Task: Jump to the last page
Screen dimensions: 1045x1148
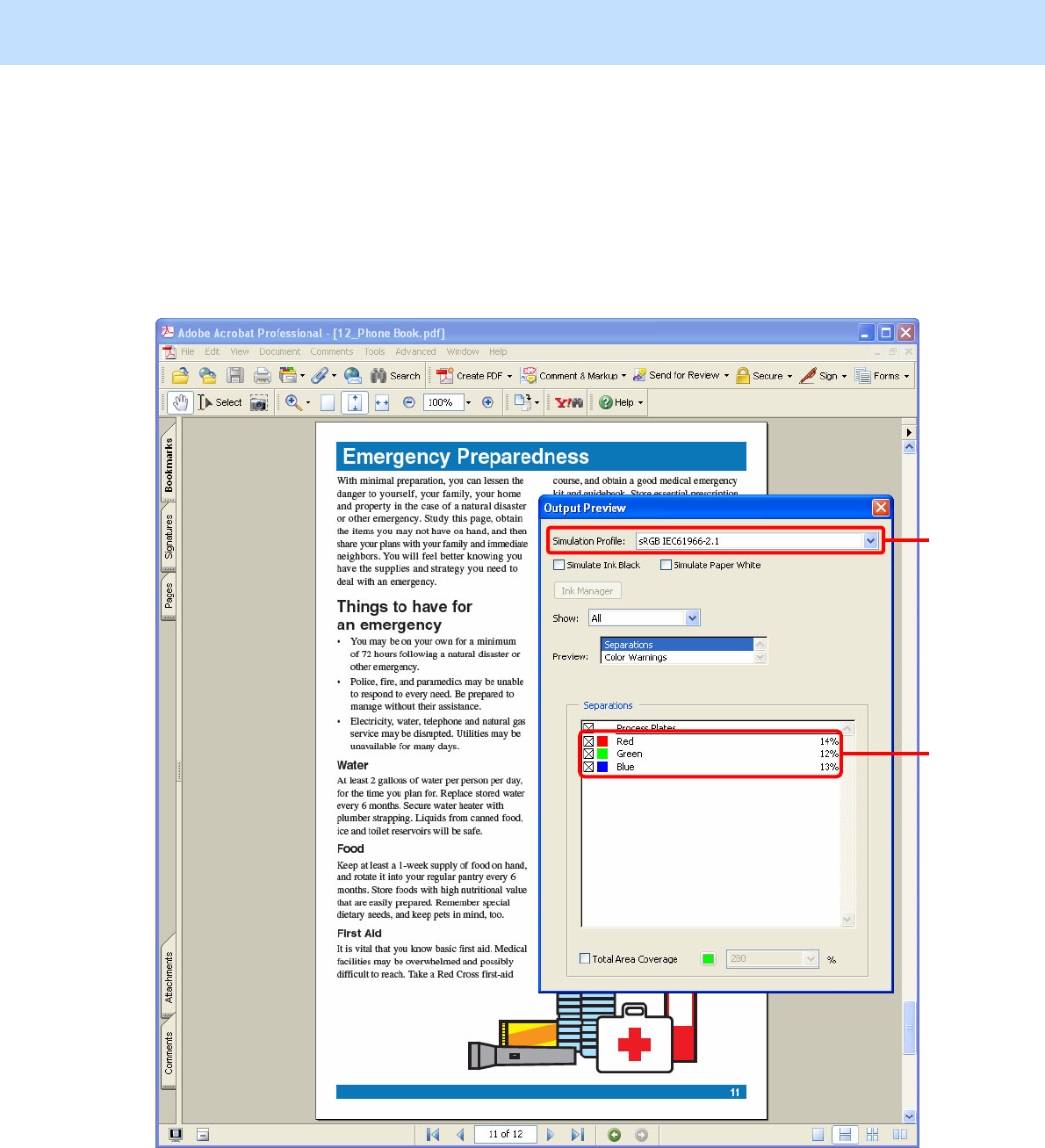Action: point(577,1135)
